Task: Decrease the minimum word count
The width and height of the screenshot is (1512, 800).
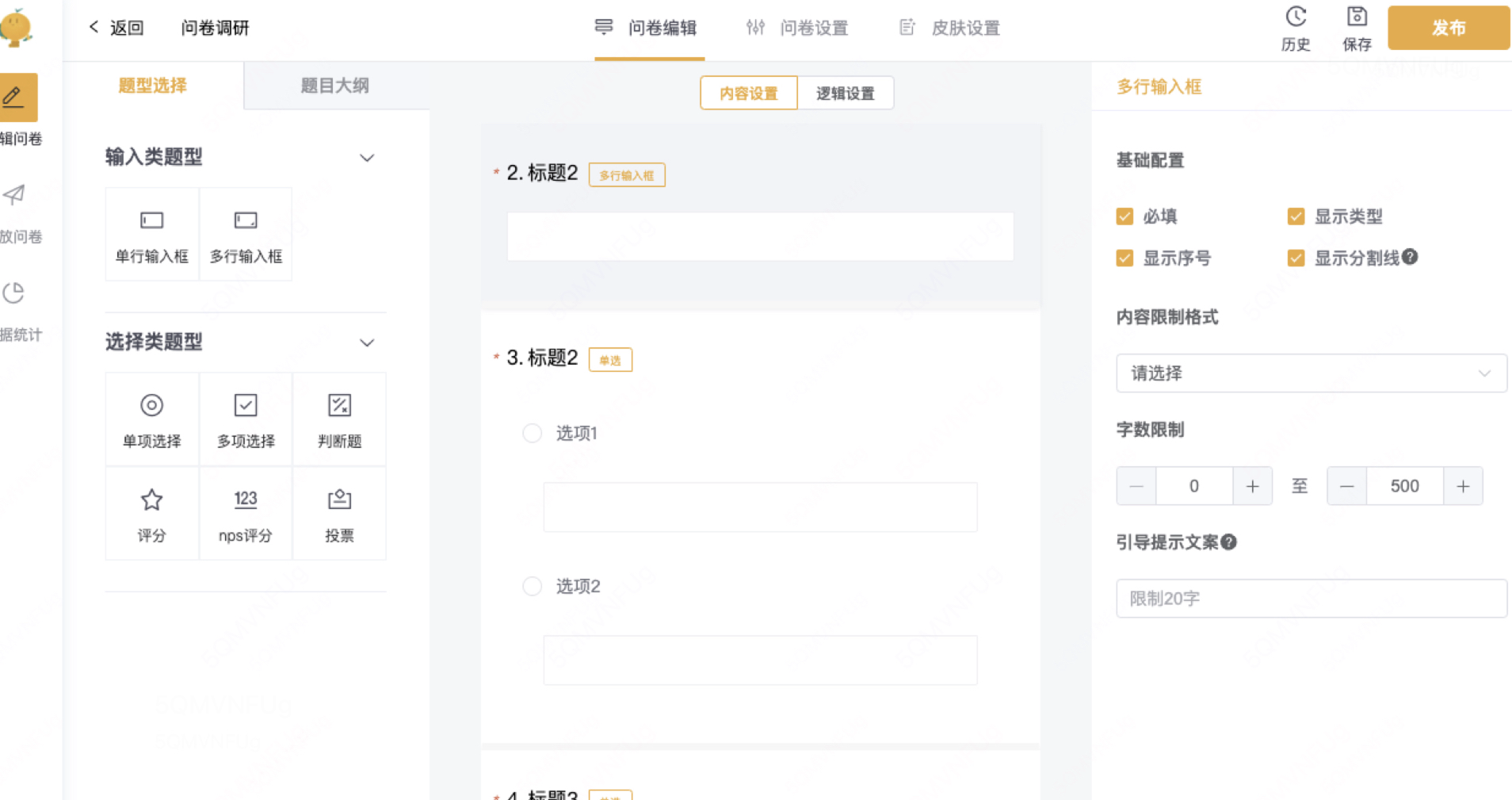Action: [1136, 486]
